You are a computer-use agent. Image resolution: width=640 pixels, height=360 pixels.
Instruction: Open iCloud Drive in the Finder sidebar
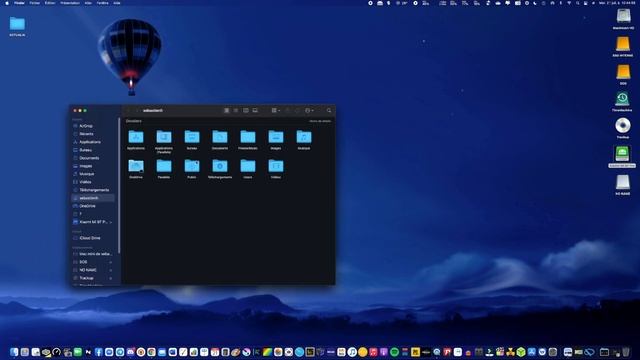point(93,238)
